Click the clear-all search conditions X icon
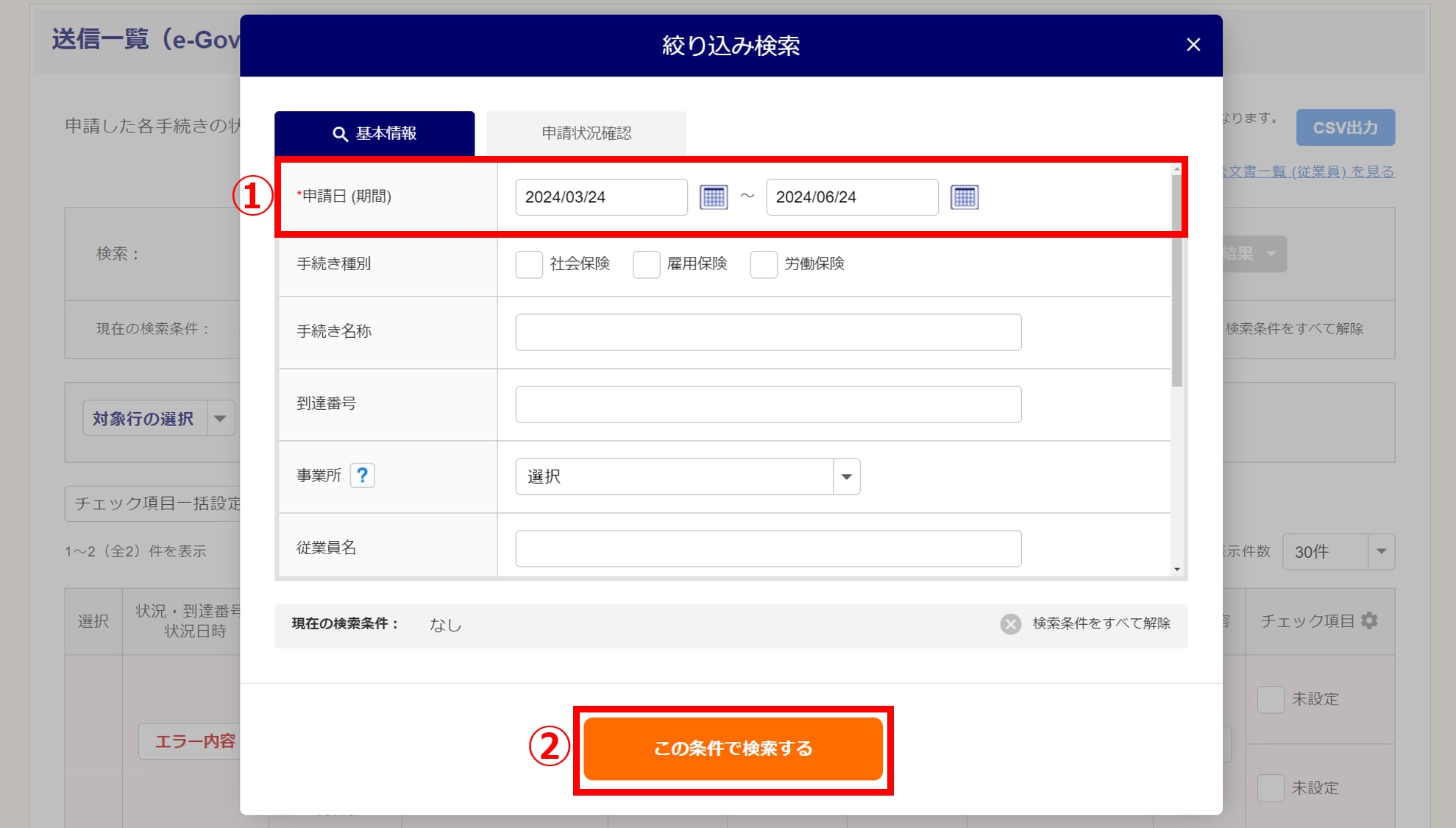Viewport: 1456px width, 828px height. tap(1010, 624)
